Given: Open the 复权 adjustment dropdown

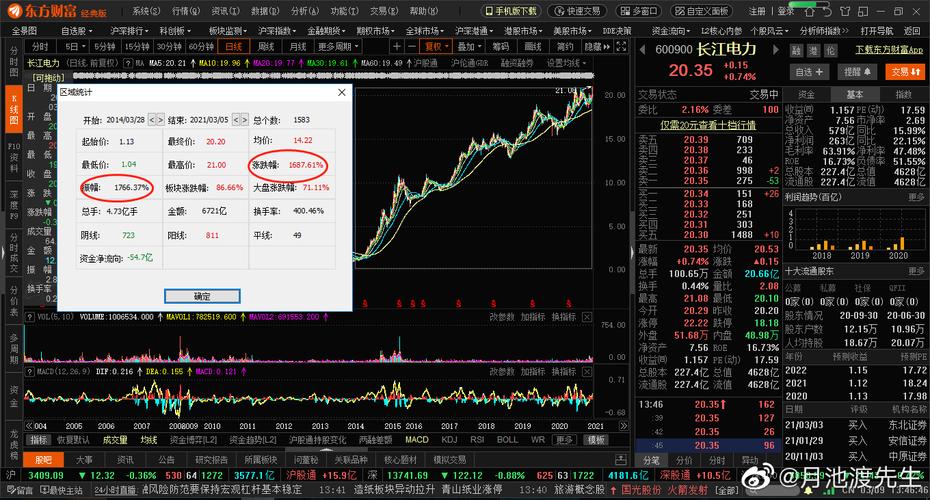Looking at the screenshot, I should tap(437, 46).
